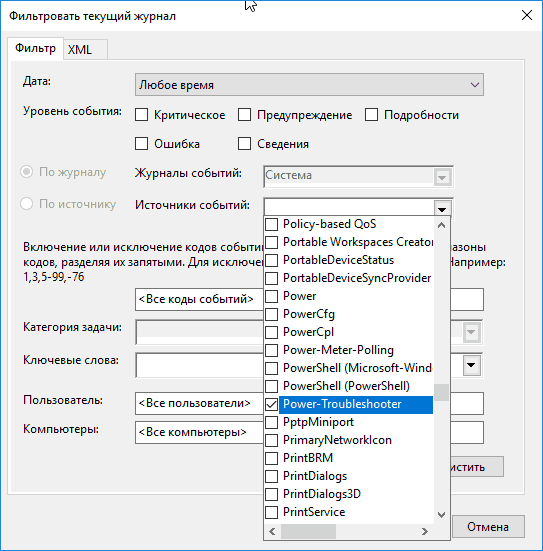
Task: Tick Power-Meter-Polling source
Action: tap(271, 350)
